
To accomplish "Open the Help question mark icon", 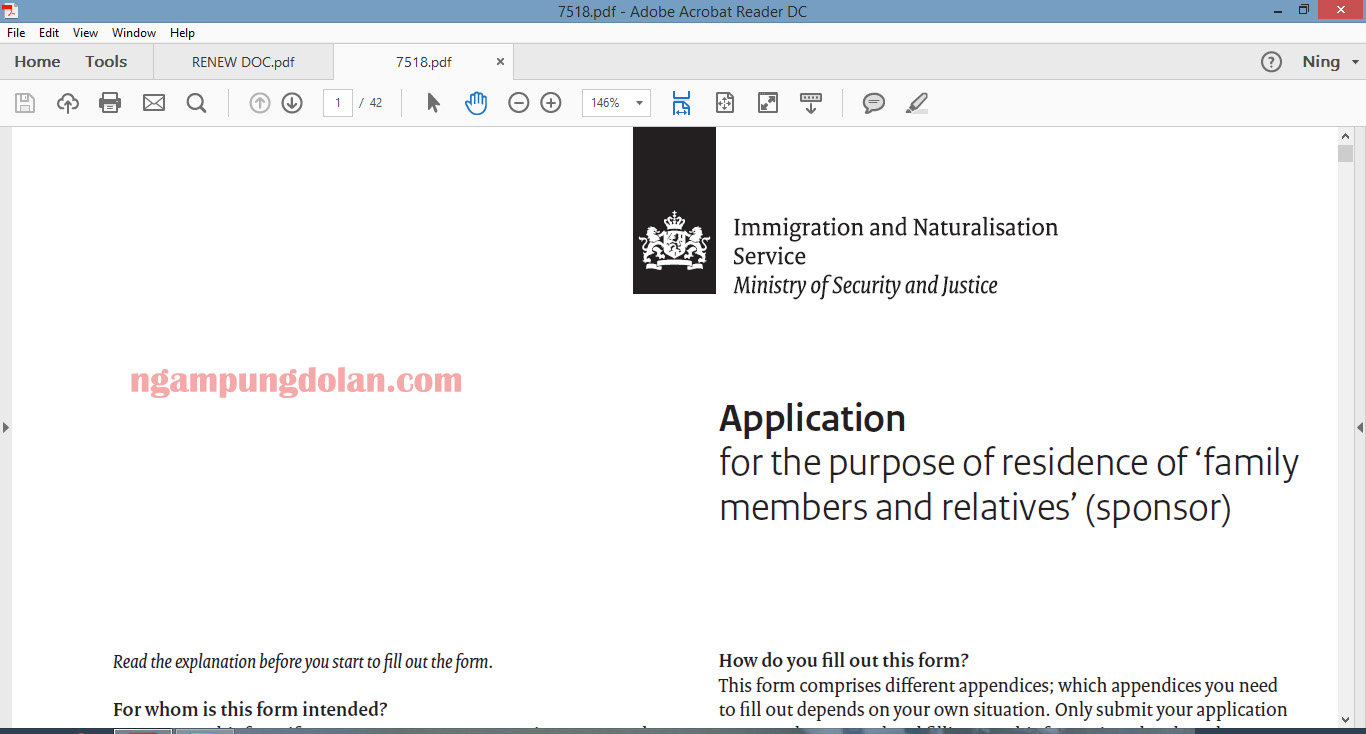I will click(x=1271, y=62).
